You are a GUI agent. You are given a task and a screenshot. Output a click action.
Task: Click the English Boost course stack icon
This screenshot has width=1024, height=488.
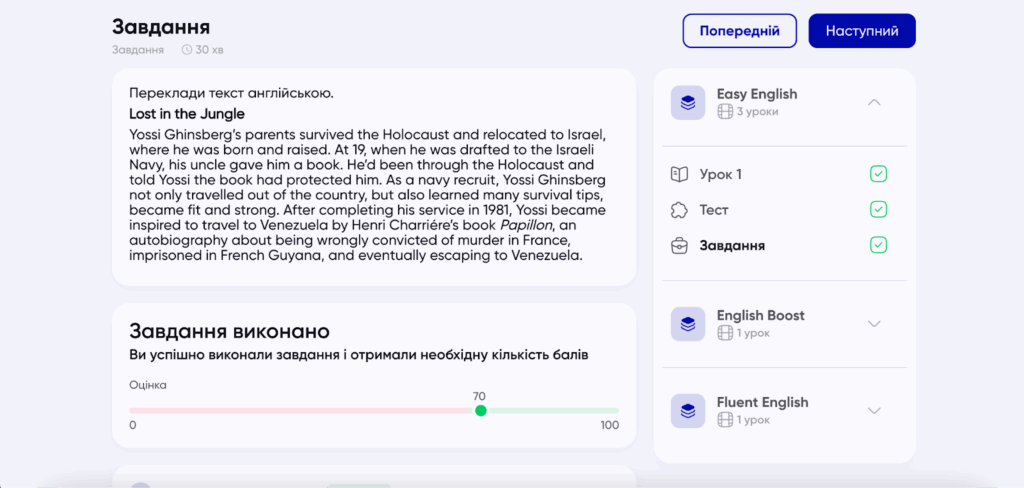687,324
